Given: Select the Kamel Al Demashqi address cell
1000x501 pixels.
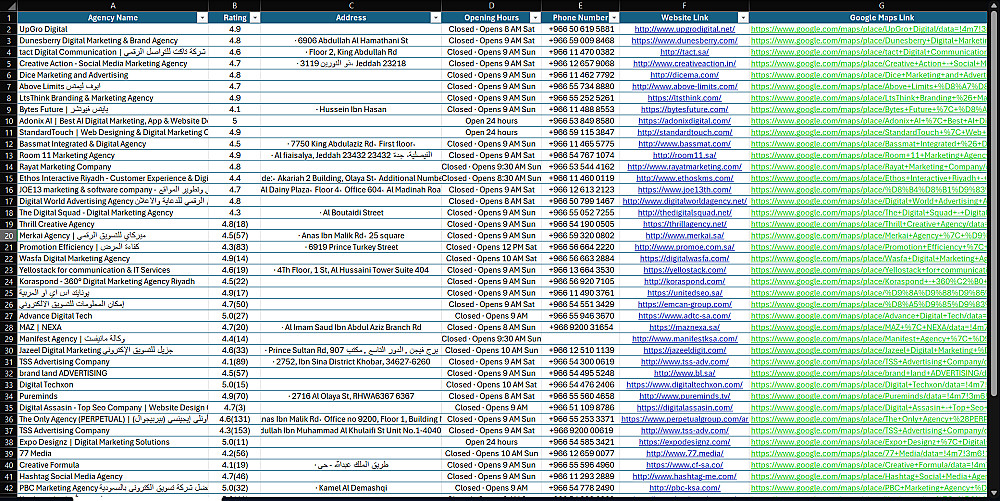Looking at the screenshot, I should (351, 488).
